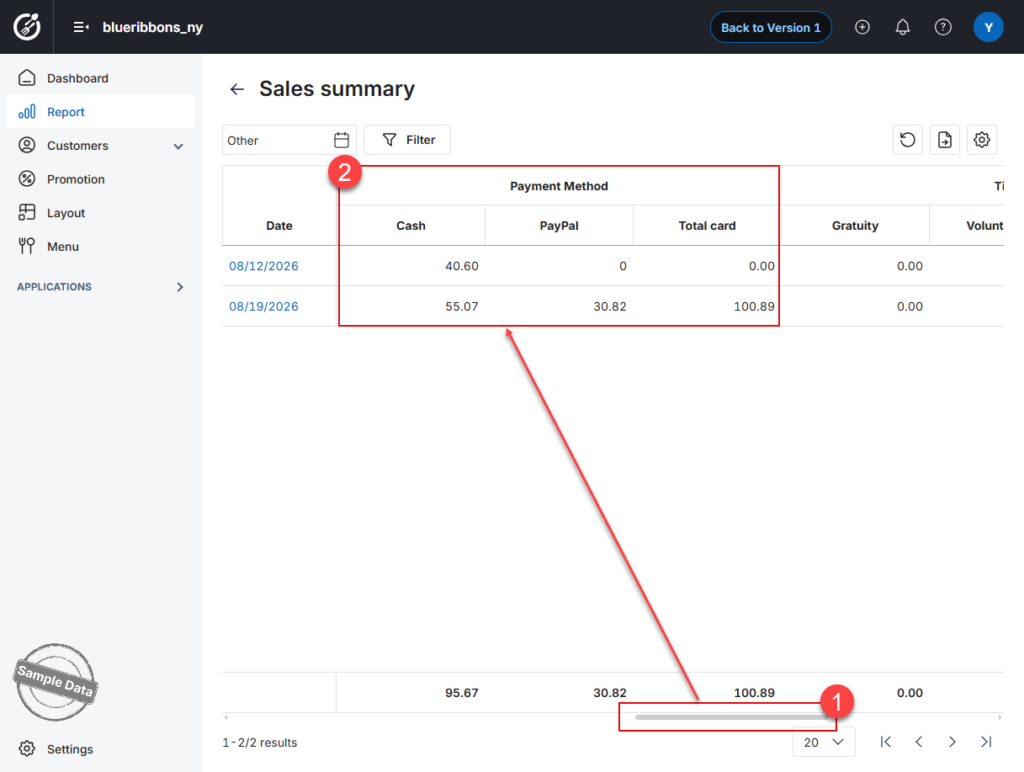1024x772 pixels.
Task: Open Layout page
Action: tap(101, 213)
